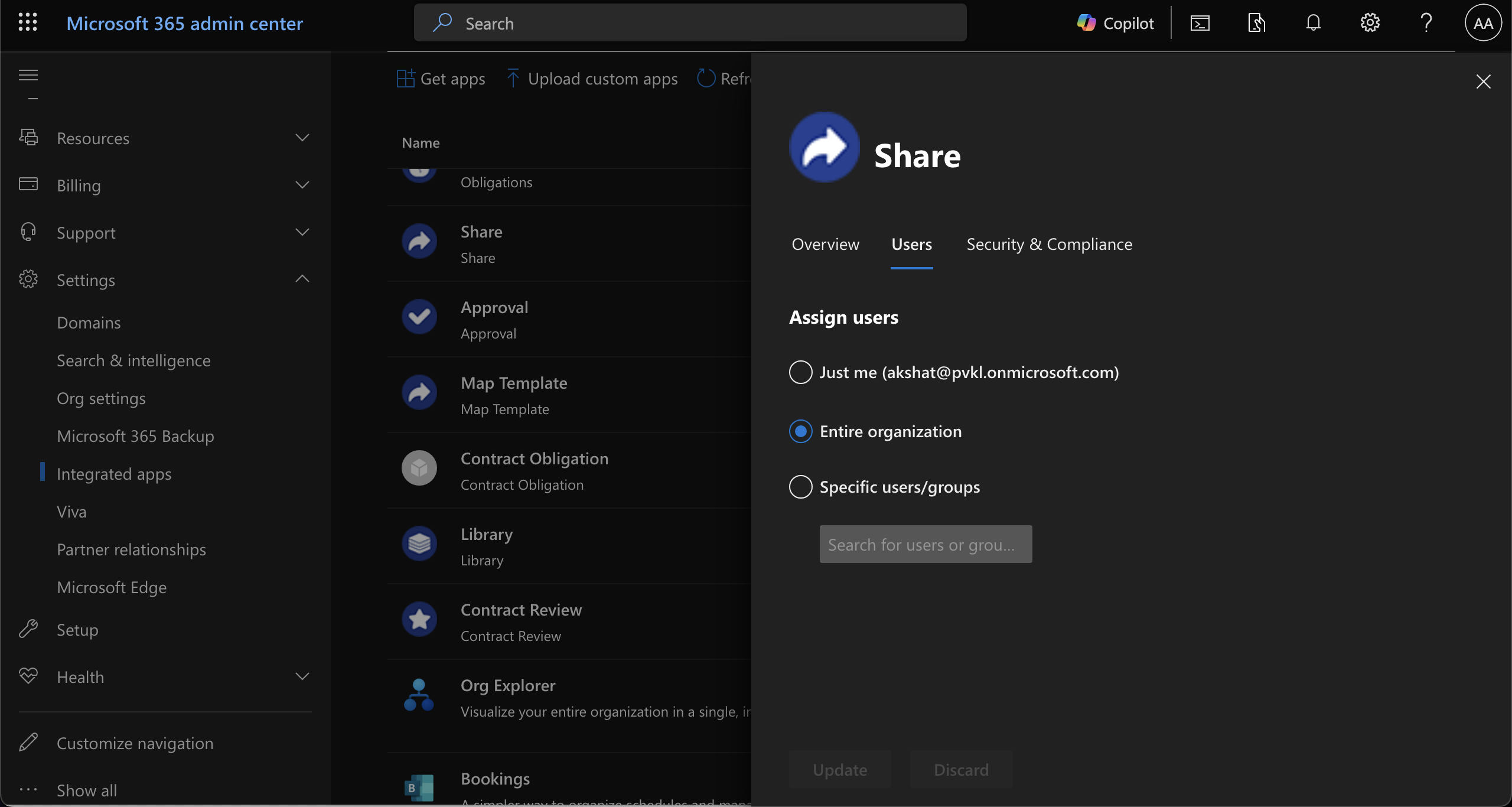
Task: Open the Approval app name
Action: tap(494, 307)
